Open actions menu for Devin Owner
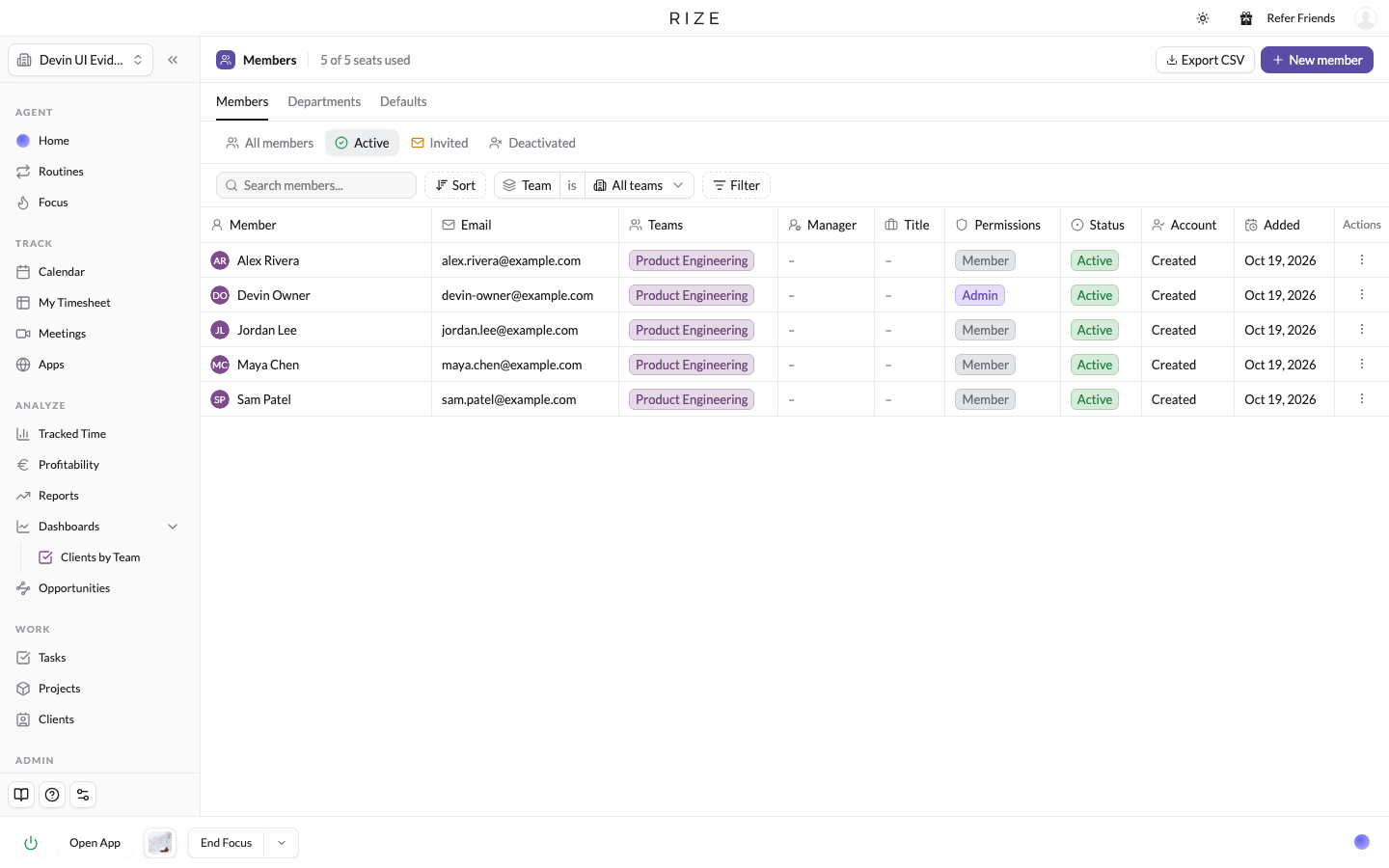The height and width of the screenshot is (868, 1389). (x=1362, y=294)
